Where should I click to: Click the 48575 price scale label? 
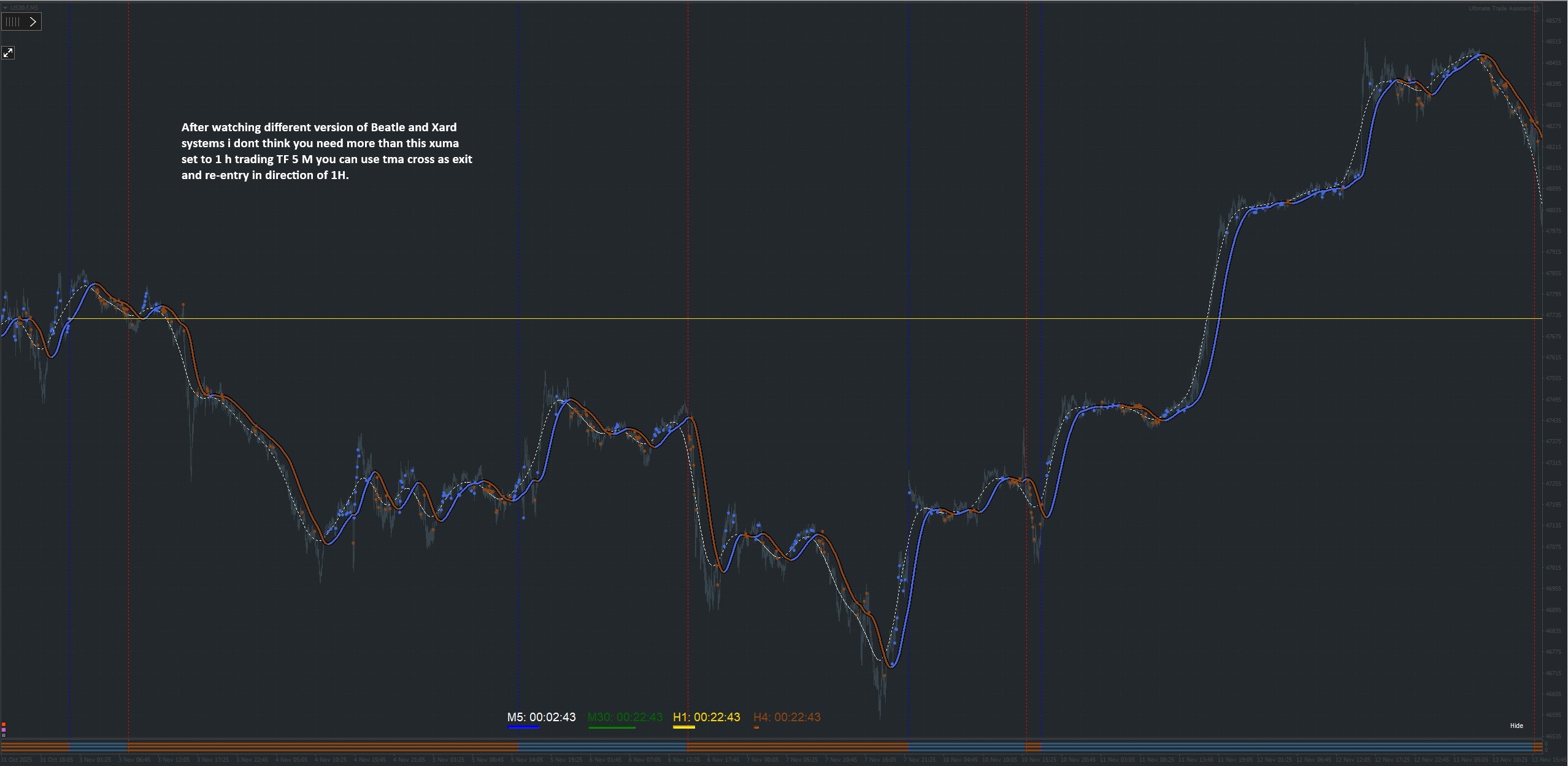(1553, 20)
